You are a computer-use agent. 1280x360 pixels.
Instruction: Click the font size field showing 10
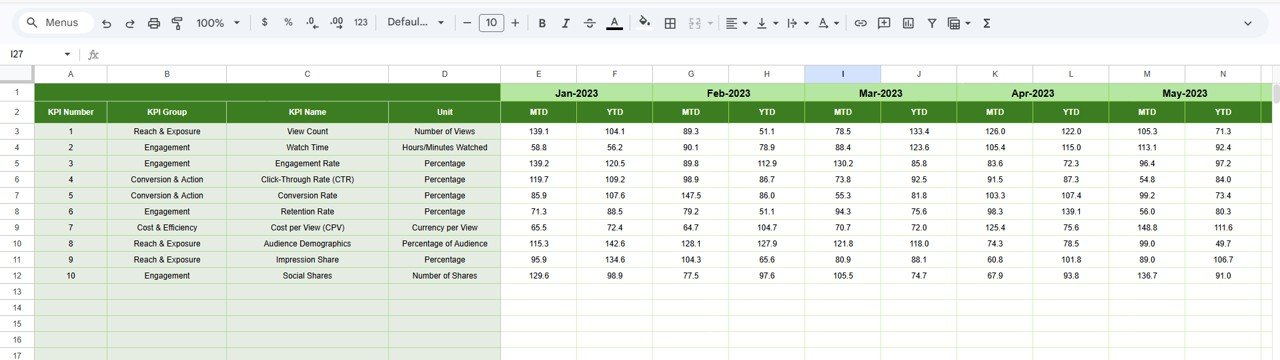point(491,22)
